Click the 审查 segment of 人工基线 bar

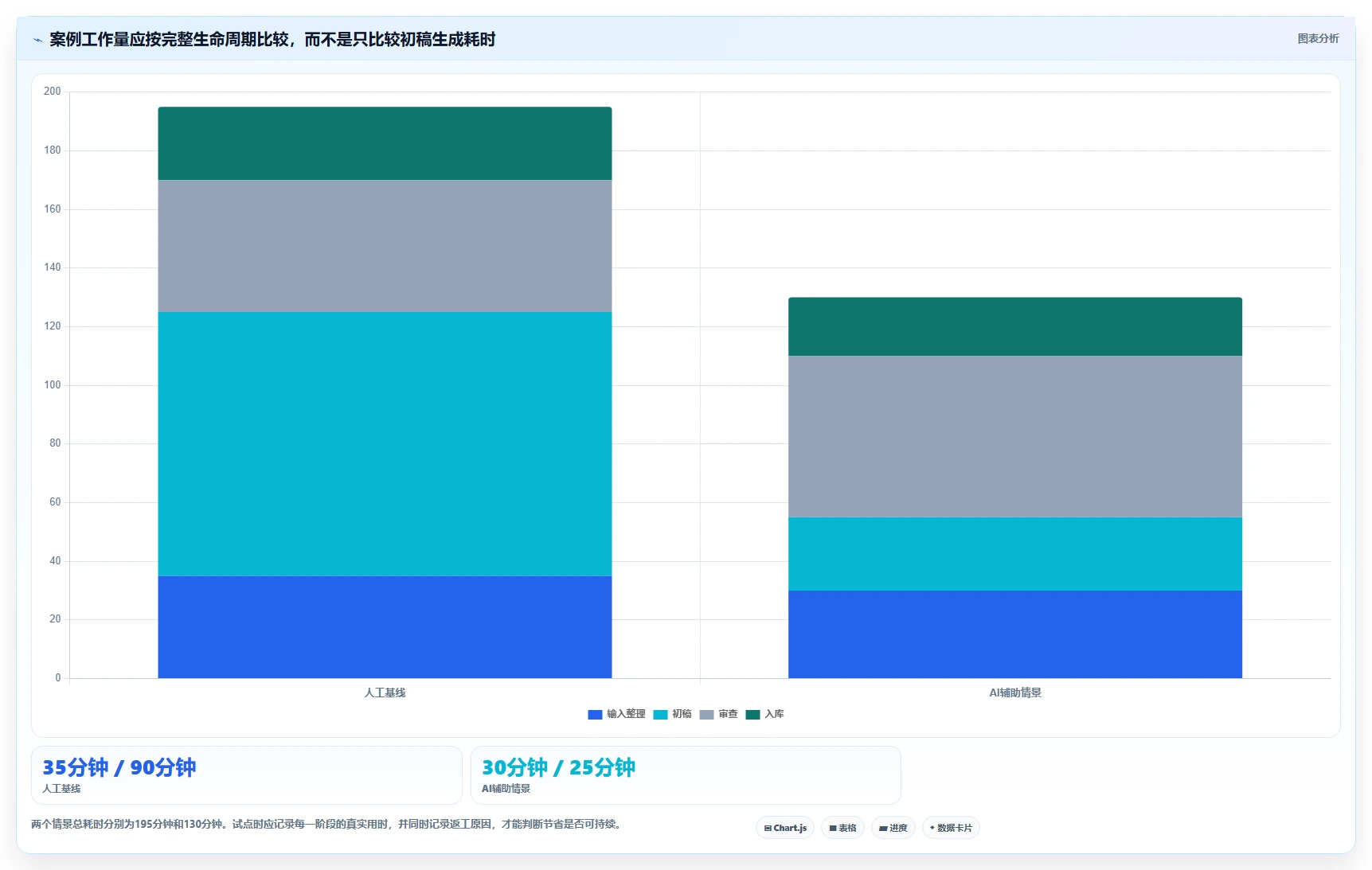click(385, 246)
